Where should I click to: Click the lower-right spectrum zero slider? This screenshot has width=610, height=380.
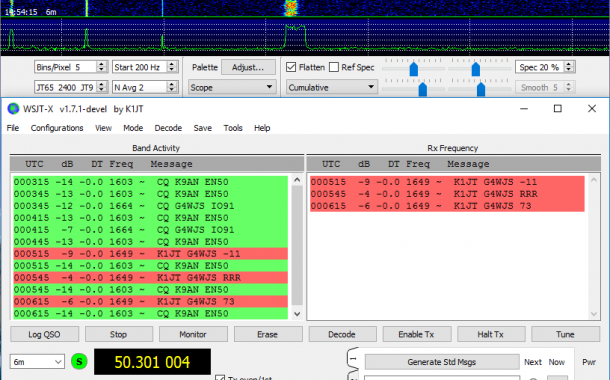pos(481,89)
